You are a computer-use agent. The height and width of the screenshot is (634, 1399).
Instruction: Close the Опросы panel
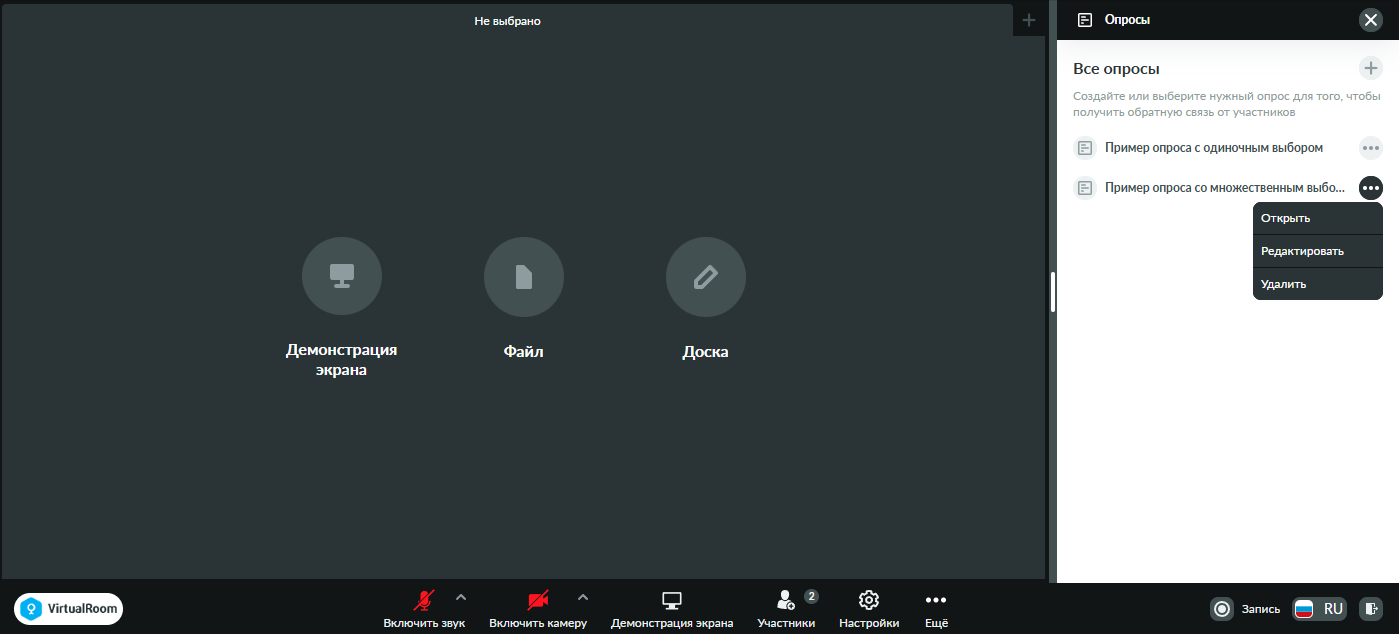coord(1371,19)
